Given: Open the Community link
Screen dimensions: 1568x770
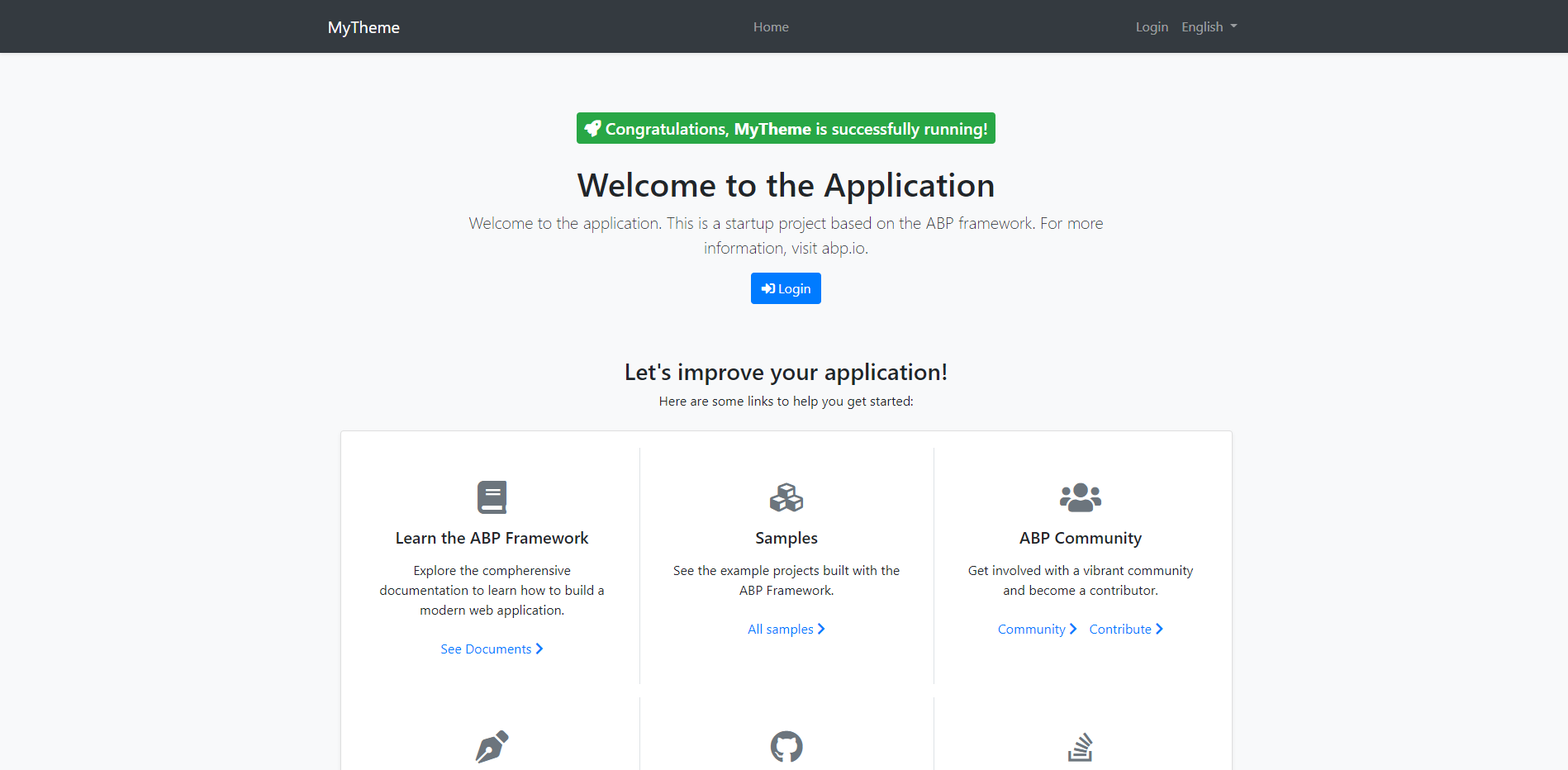Looking at the screenshot, I should click(1037, 630).
